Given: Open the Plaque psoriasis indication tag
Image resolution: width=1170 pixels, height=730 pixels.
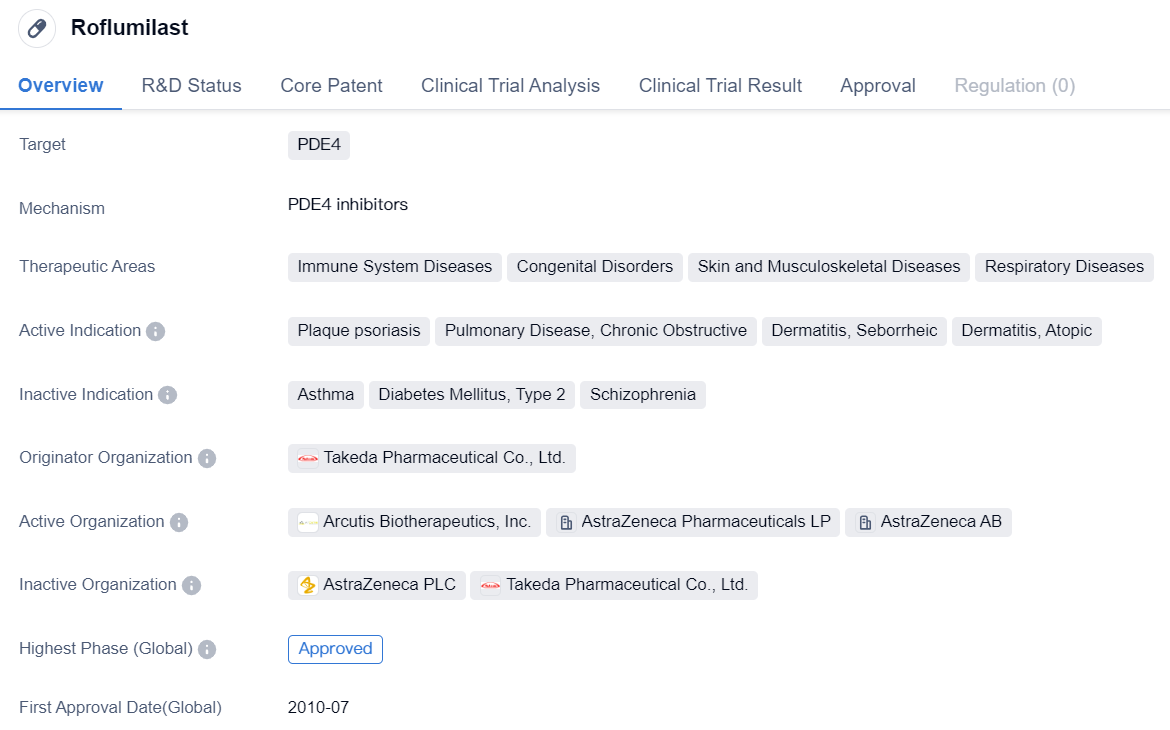Looking at the screenshot, I should point(359,331).
